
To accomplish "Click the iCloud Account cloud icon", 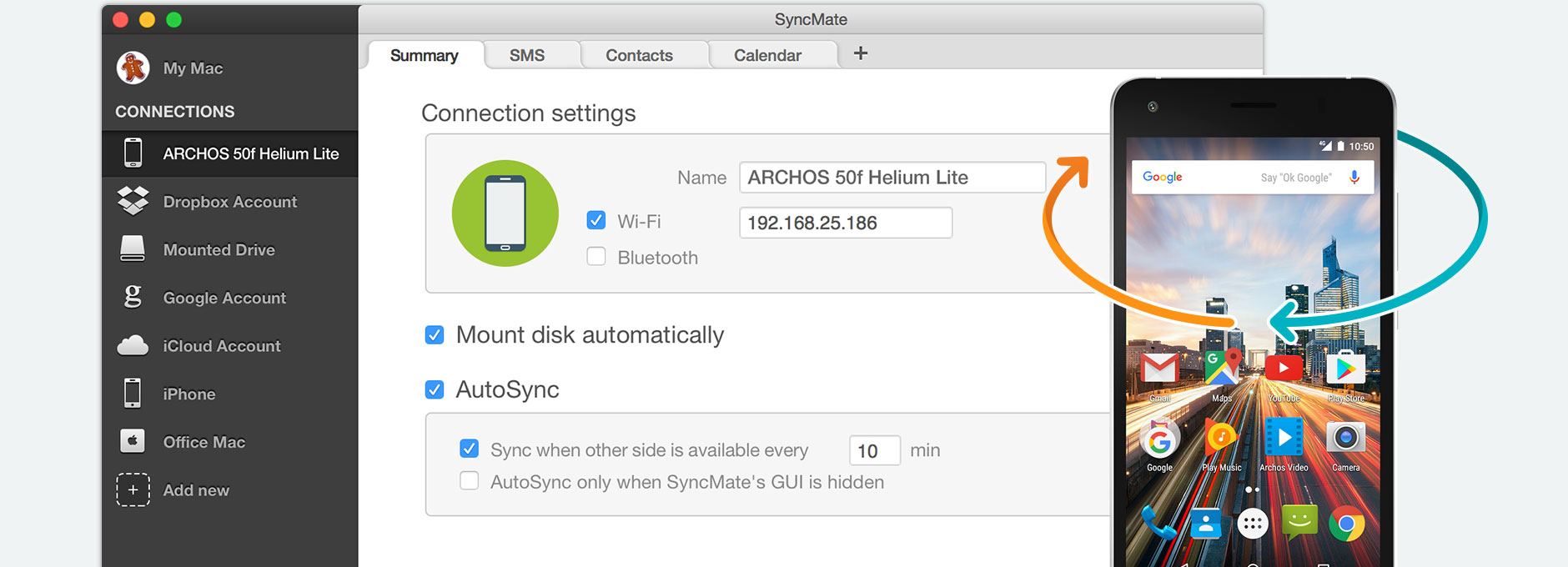I will tap(133, 345).
